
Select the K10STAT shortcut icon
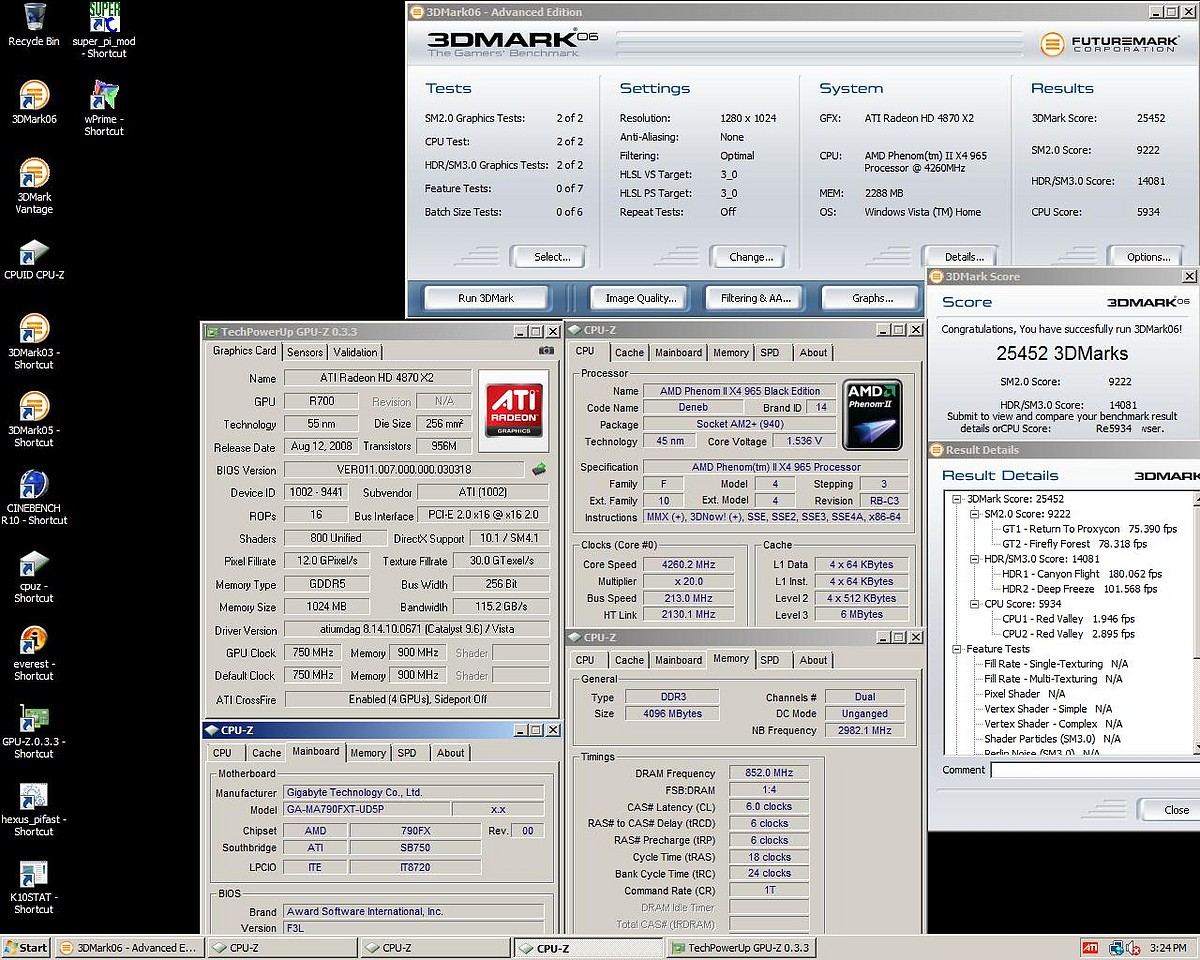tap(34, 888)
